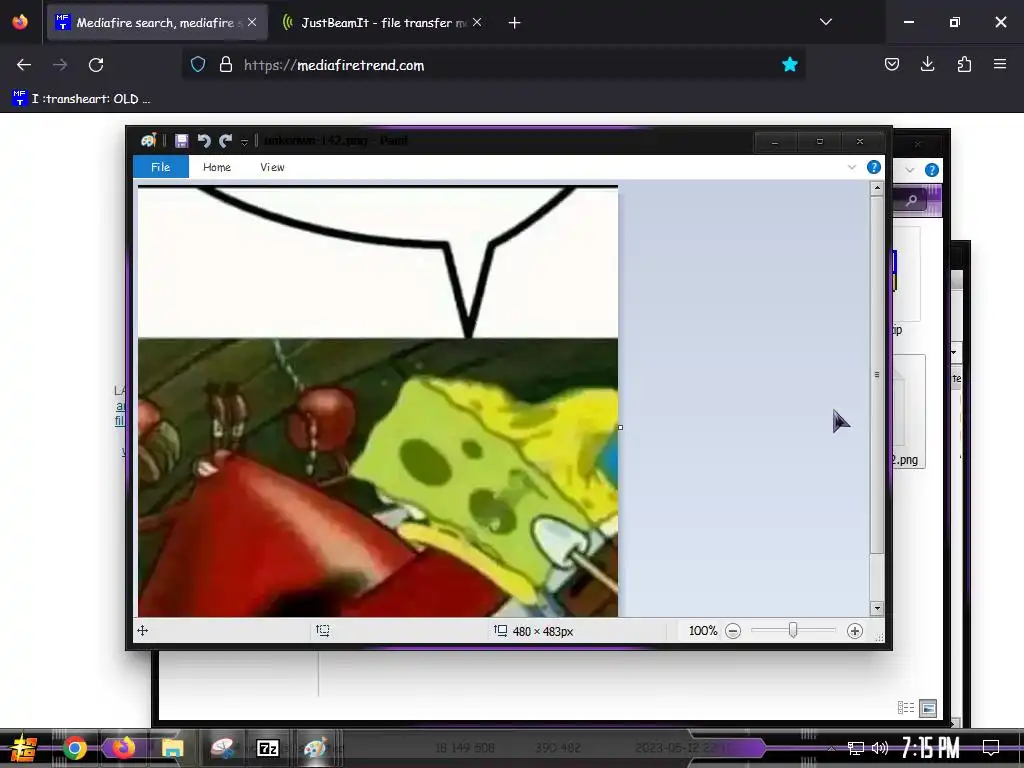Zoom in using the plus button
Image resolution: width=1024 pixels, height=768 pixels.
point(855,631)
